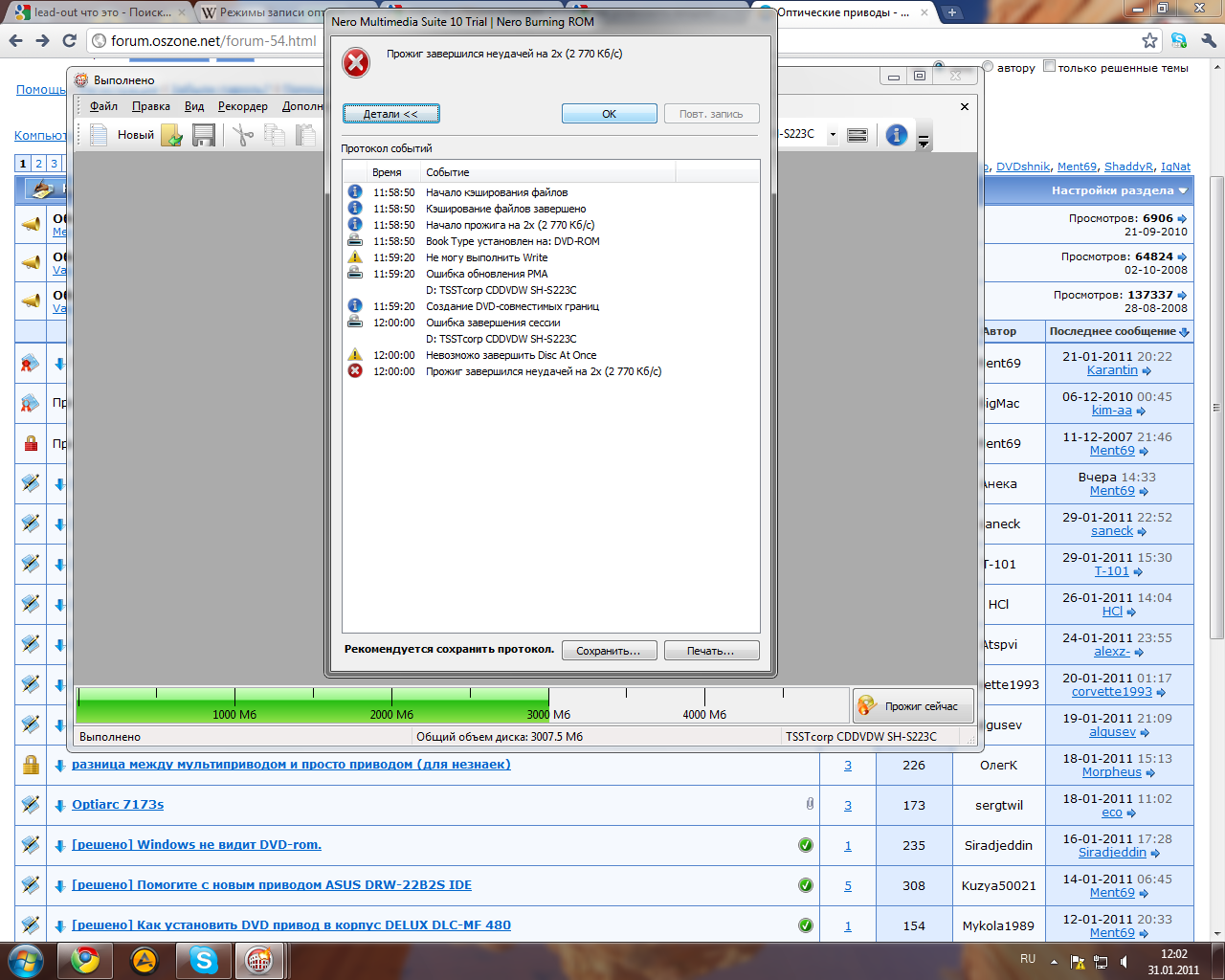This screenshot has height=980, width=1225.
Task: Collapse the log with 'Детали <<' button
Action: click(391, 114)
